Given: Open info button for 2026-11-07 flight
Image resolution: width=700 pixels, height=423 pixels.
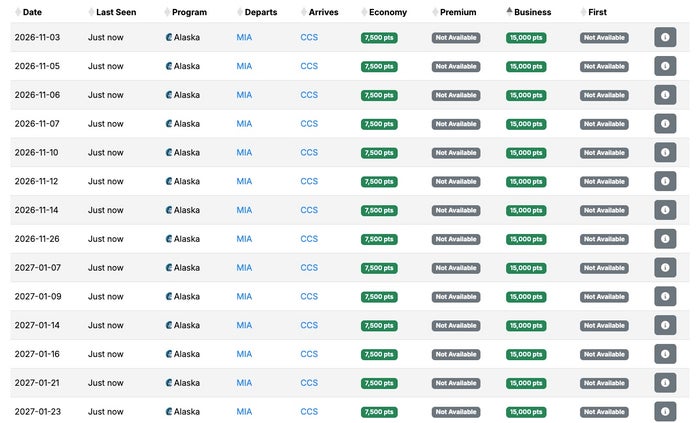Looking at the screenshot, I should tap(665, 124).
